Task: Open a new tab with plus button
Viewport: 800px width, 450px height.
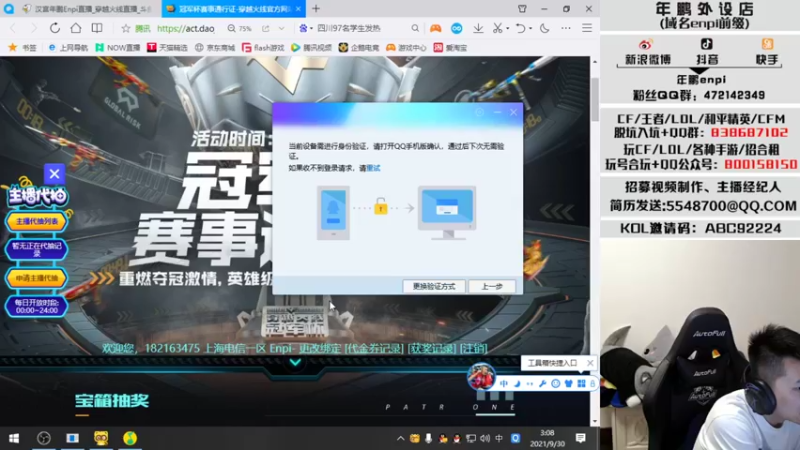Action: [x=316, y=9]
